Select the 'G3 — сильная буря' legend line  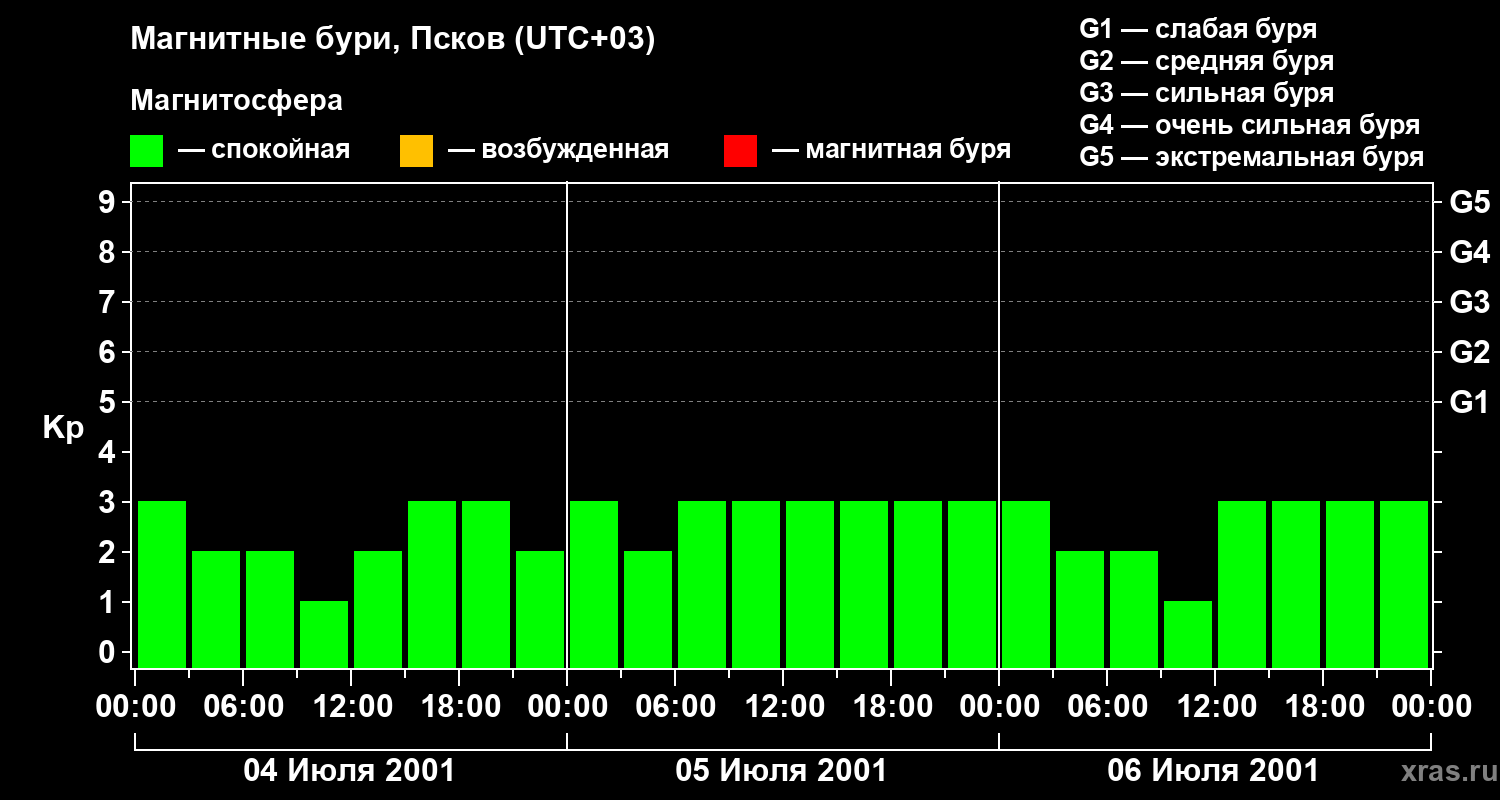tap(1207, 93)
